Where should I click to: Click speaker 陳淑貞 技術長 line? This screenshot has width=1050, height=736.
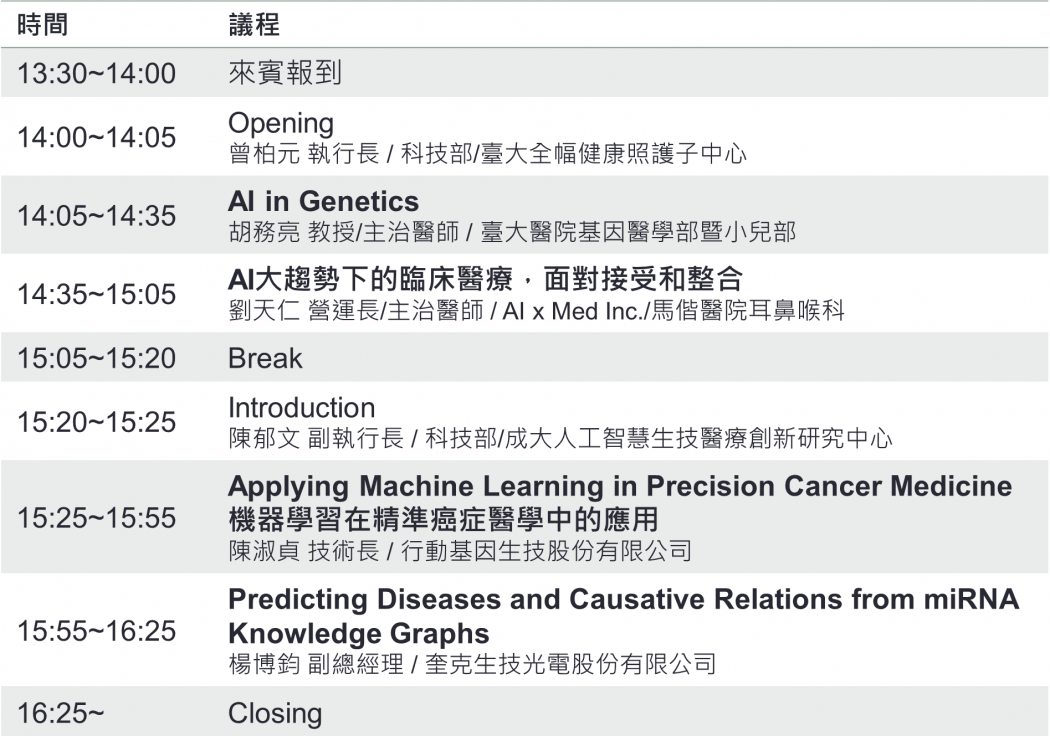point(460,551)
